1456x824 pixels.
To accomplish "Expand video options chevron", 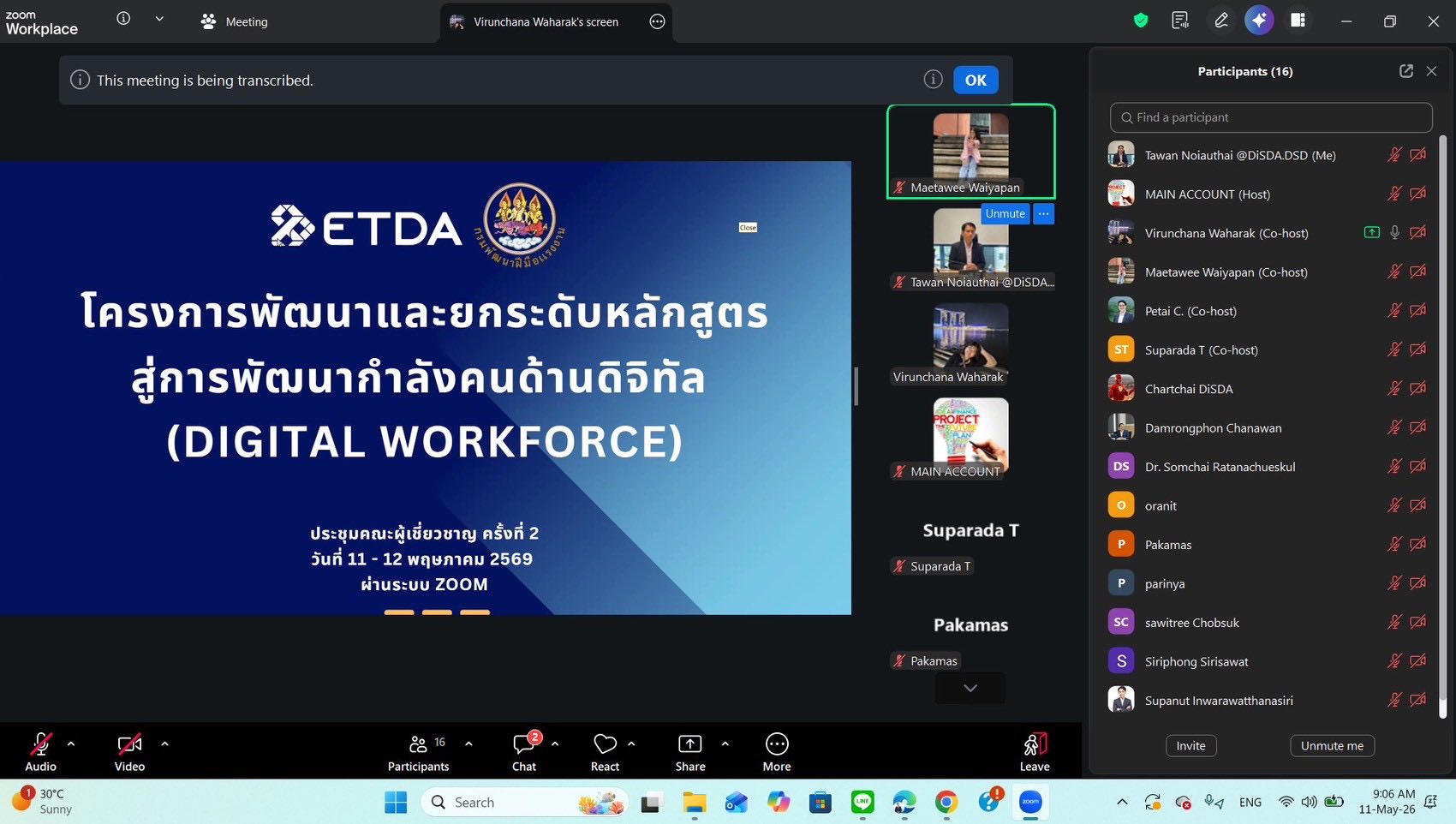I will pyautogui.click(x=164, y=744).
